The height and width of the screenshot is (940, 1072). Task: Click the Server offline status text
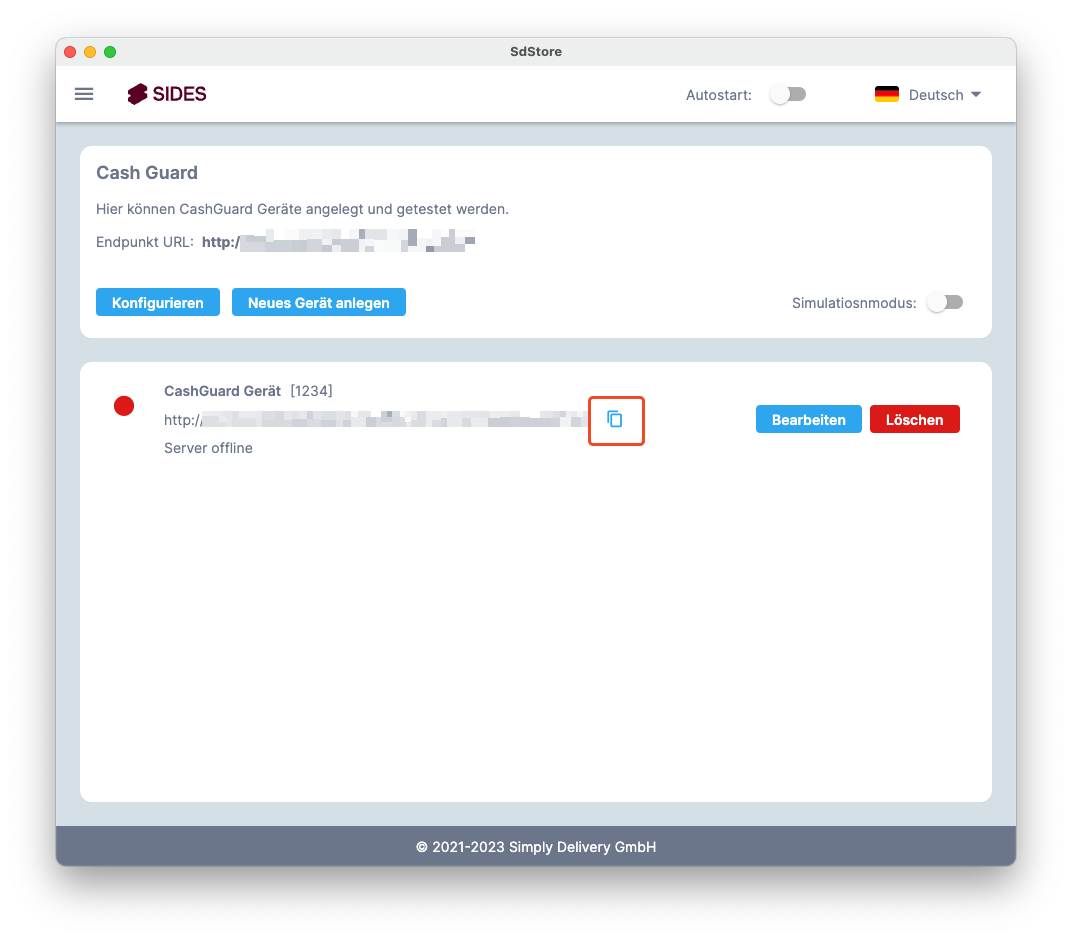click(209, 448)
